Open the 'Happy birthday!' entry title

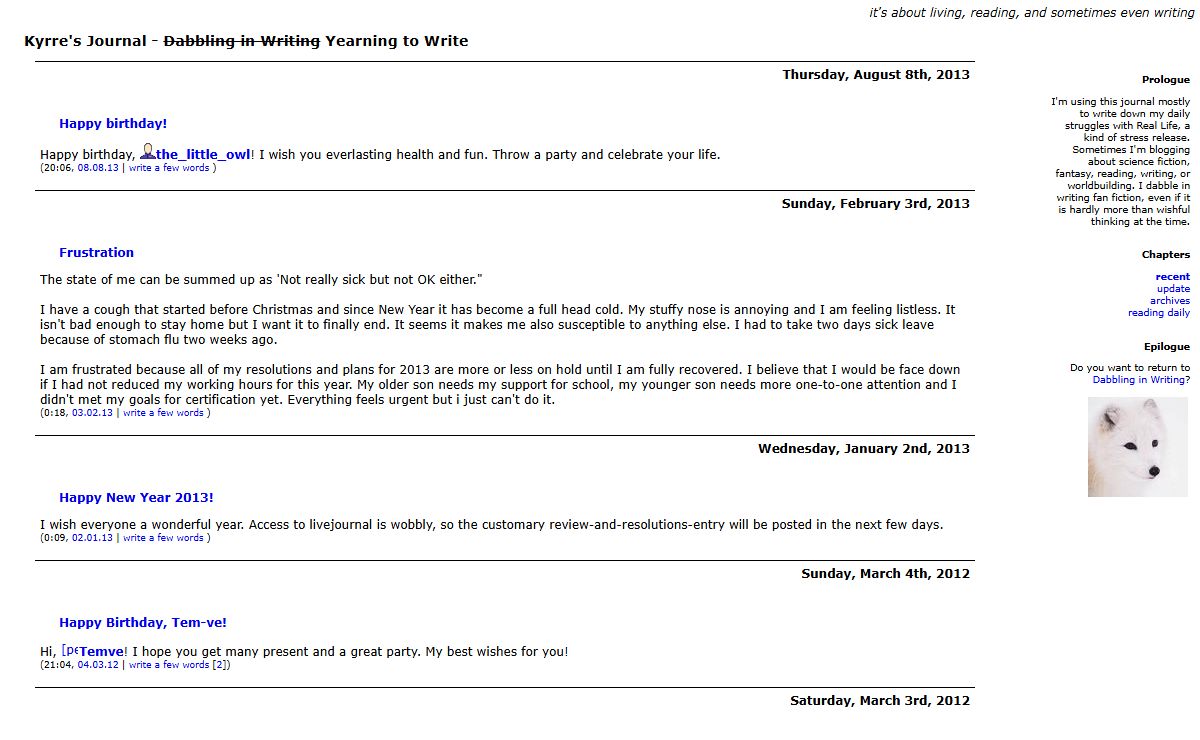click(113, 124)
